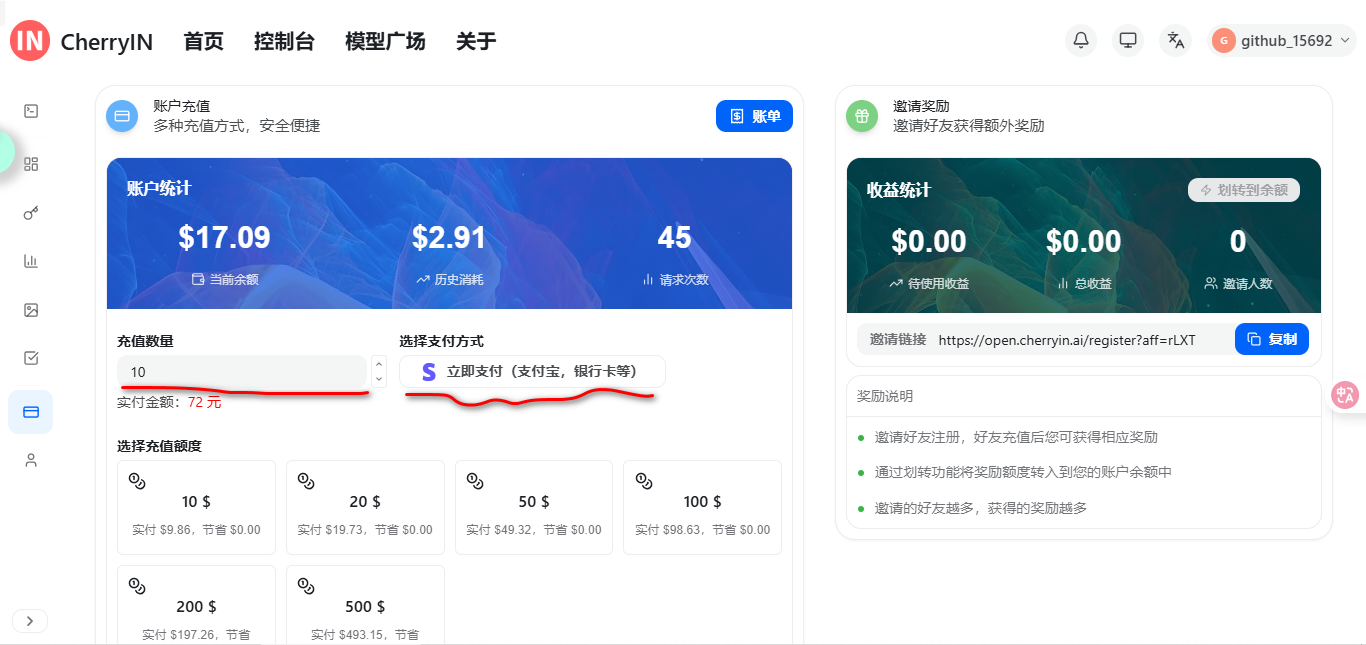Screen dimensions: 1366x645
Task: Click the 实付金额 72 元 text
Action: click(x=169, y=402)
